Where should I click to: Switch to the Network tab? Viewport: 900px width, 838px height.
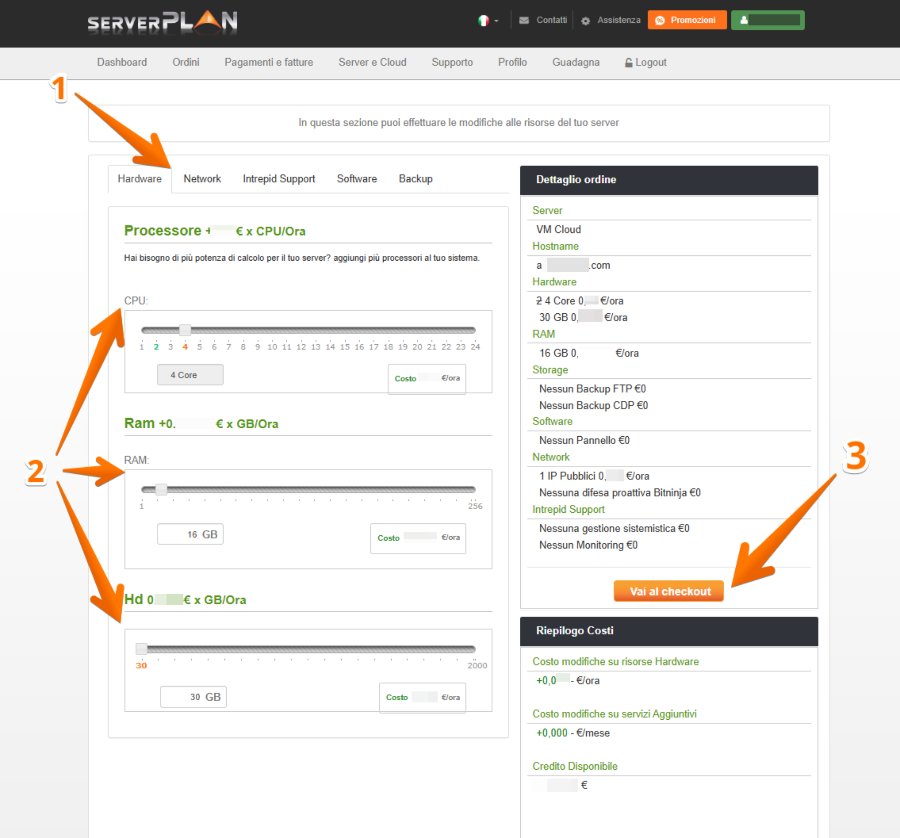point(202,179)
